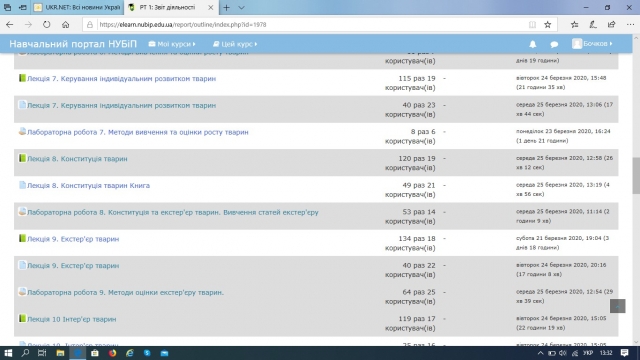Image resolution: width=640 pixels, height=360 pixels.
Task: Open reading view book icon
Action: coord(532,24)
